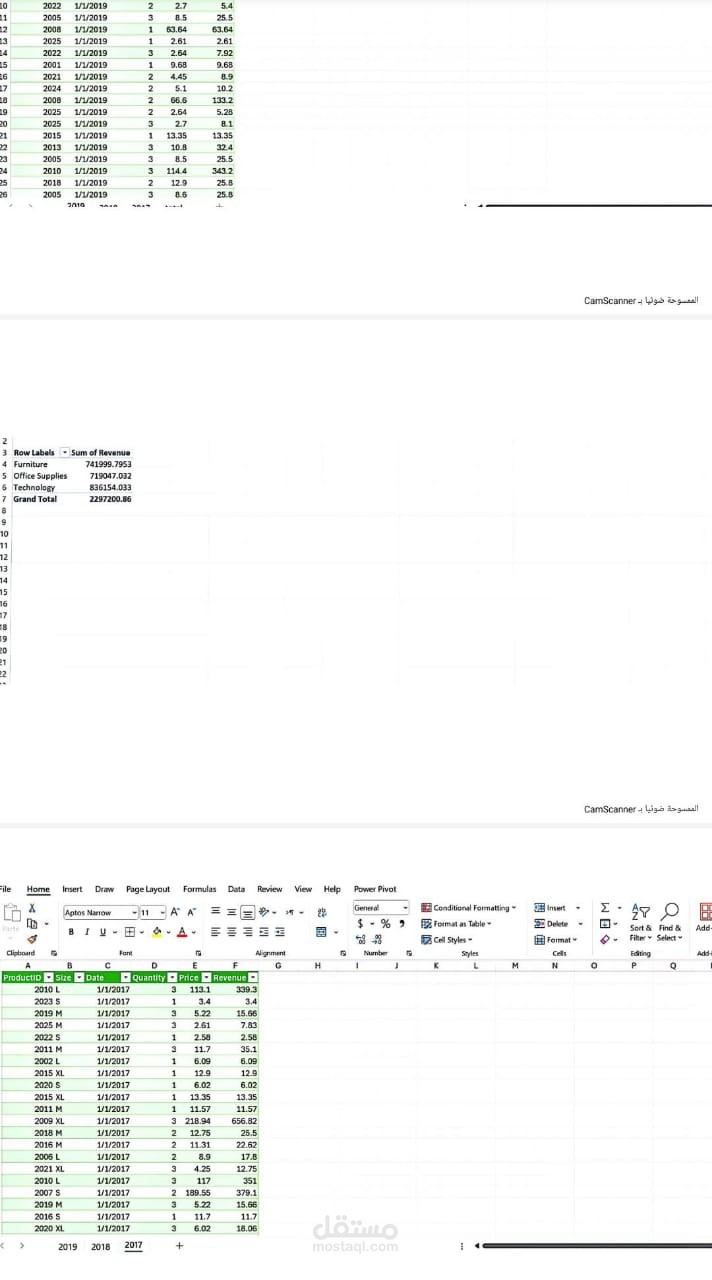The width and height of the screenshot is (712, 1280).
Task: Click Align Right icon
Action: tap(247, 932)
